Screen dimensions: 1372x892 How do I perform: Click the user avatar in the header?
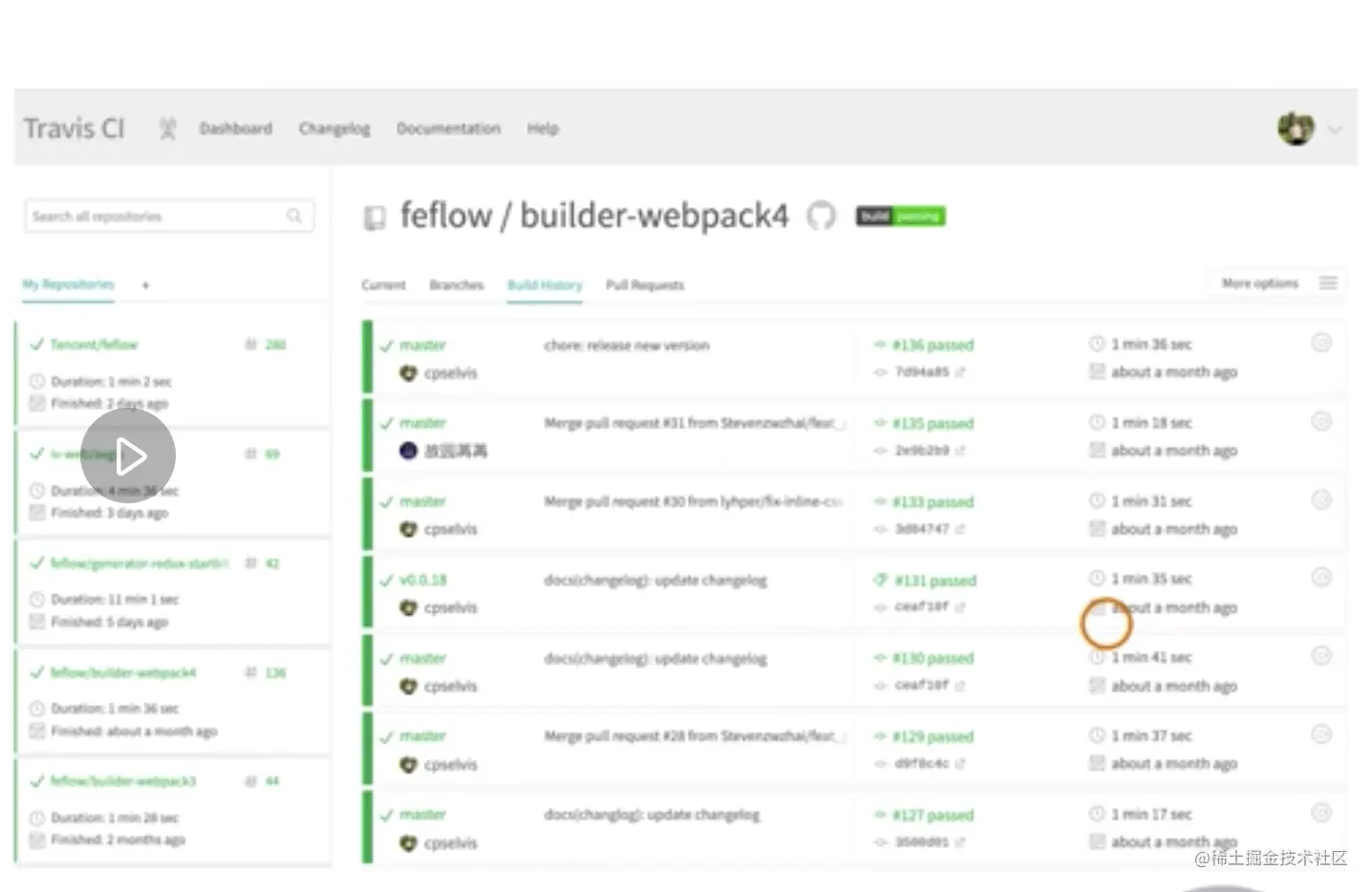[x=1296, y=128]
